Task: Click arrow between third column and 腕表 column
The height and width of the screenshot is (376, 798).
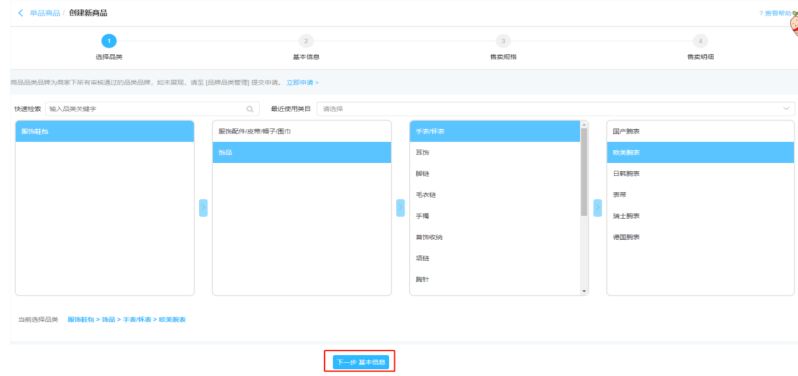Action: pyautogui.click(x=597, y=208)
